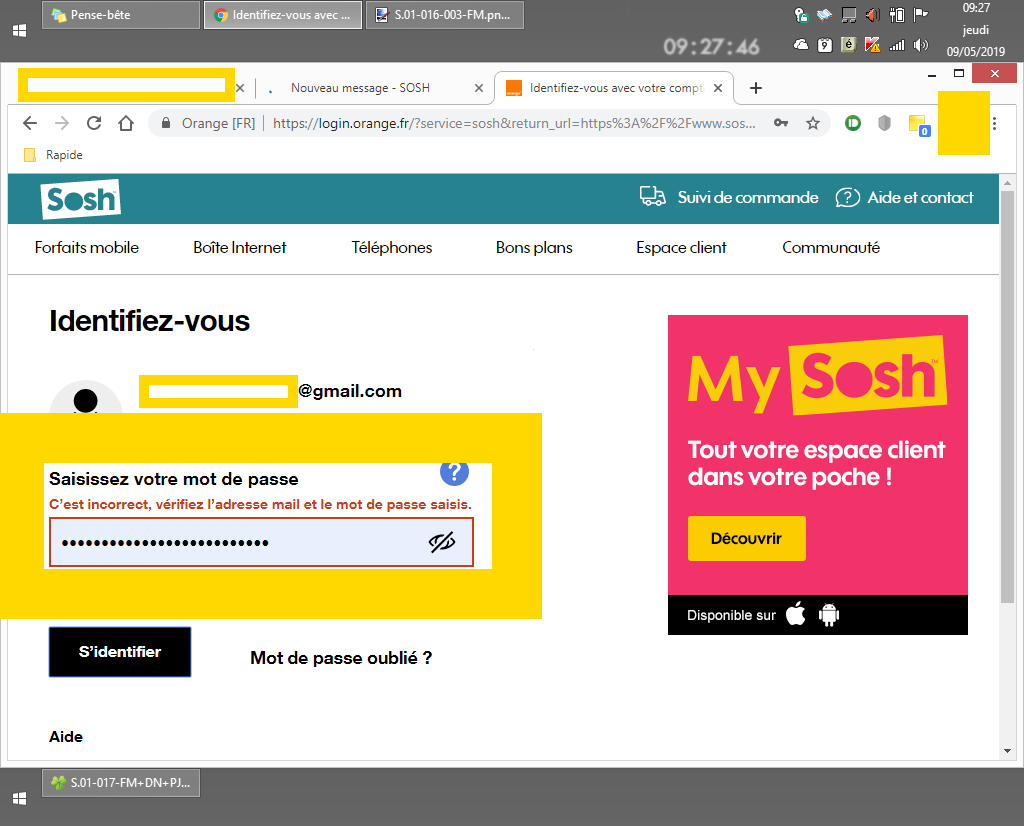The image size is (1024, 826).
Task: Click the Apple App Store icon
Action: [x=795, y=614]
